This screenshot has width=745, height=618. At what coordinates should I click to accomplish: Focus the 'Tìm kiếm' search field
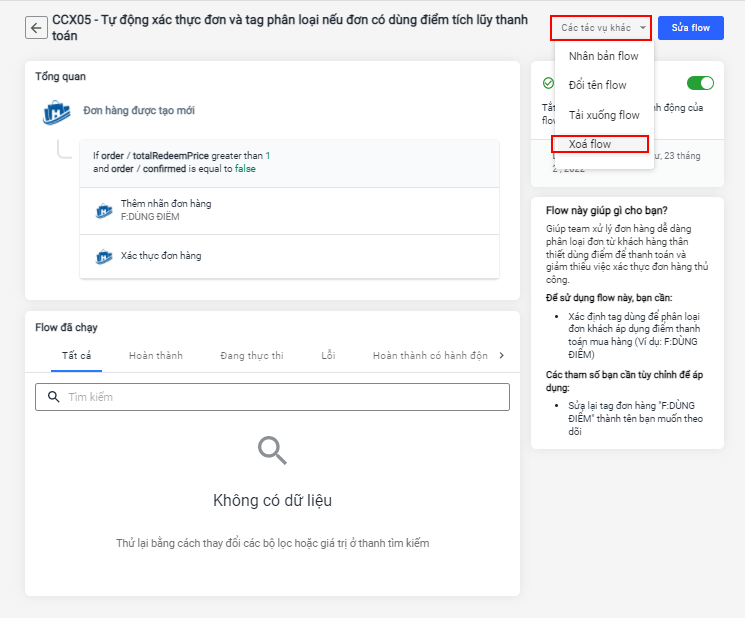tap(272, 397)
